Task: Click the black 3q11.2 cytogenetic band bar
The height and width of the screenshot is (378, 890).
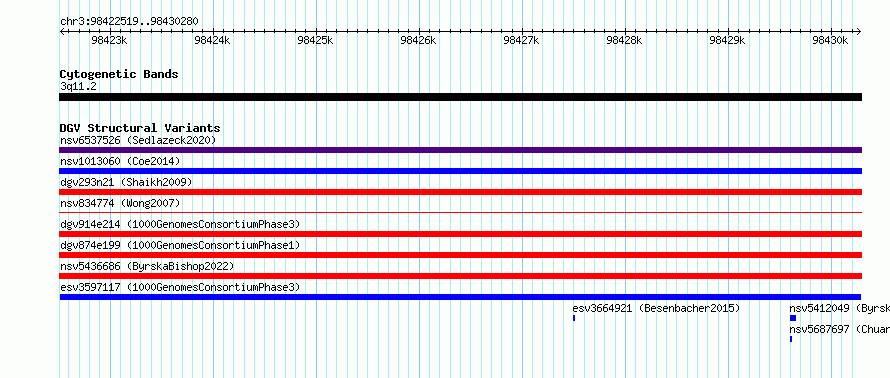Action: pyautogui.click(x=460, y=97)
